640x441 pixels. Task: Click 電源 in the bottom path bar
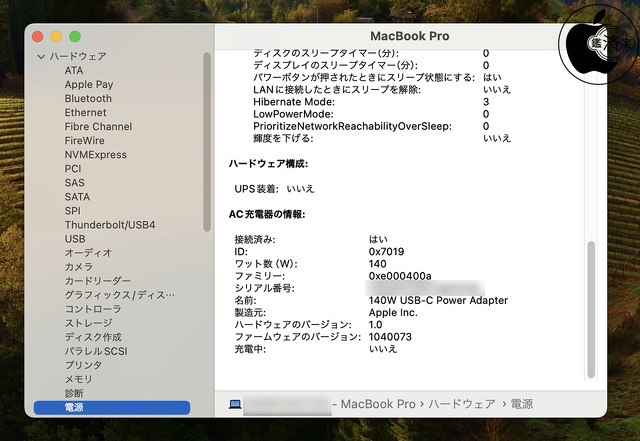click(x=520, y=404)
